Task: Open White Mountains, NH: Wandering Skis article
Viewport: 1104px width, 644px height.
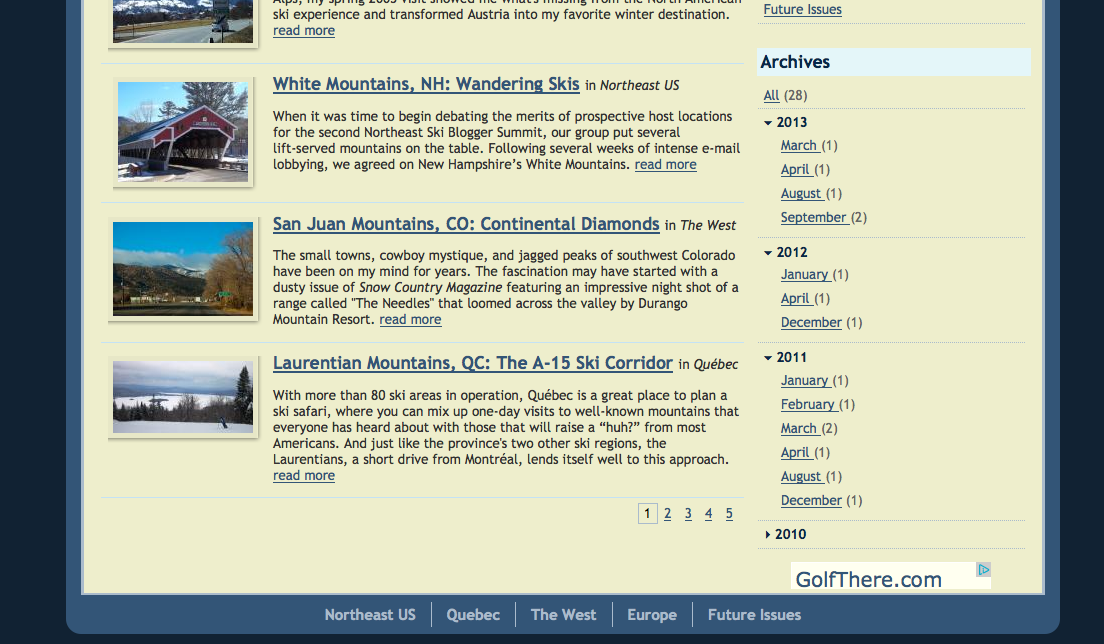Action: pos(426,84)
